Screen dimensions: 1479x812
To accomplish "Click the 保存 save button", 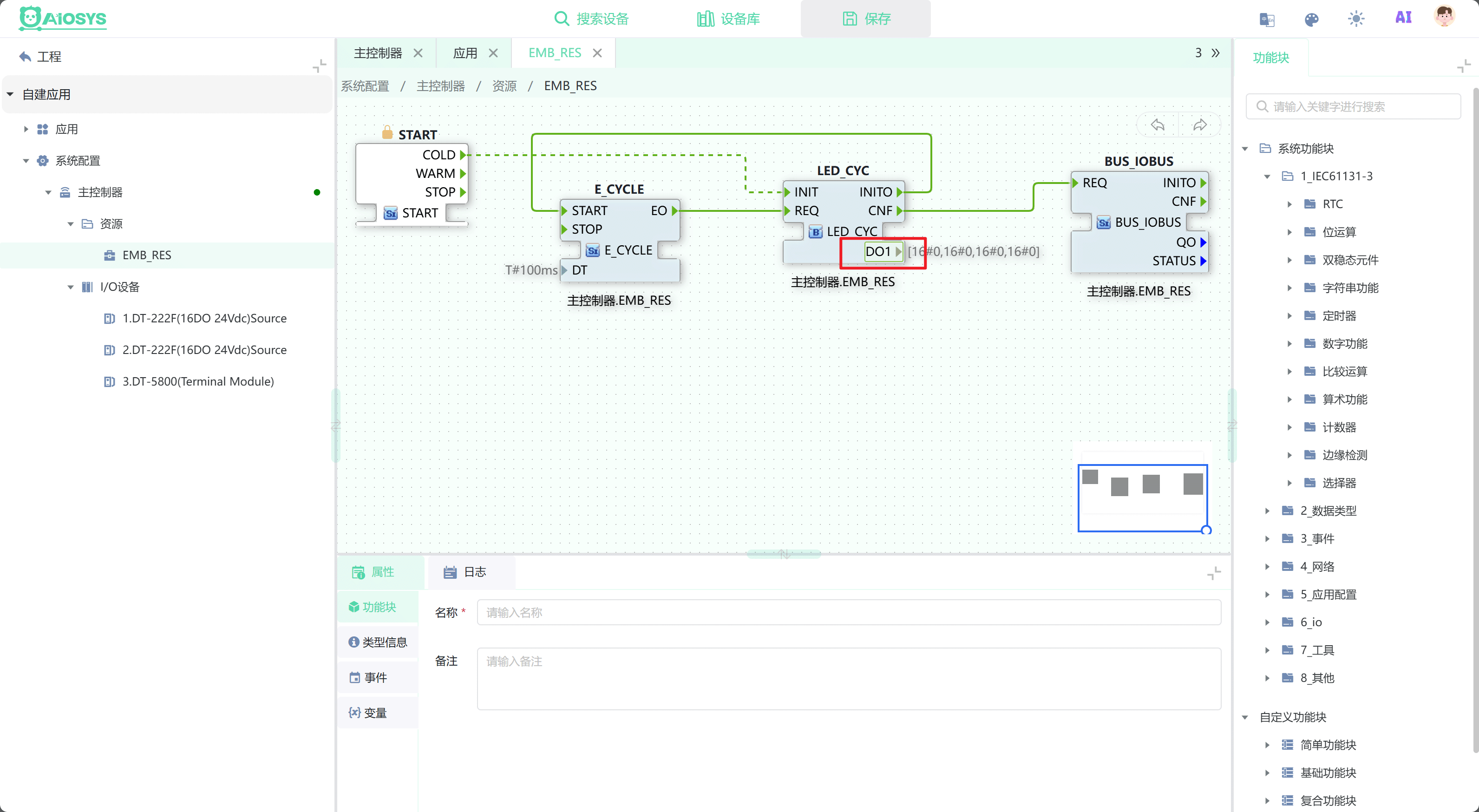I will click(866, 19).
